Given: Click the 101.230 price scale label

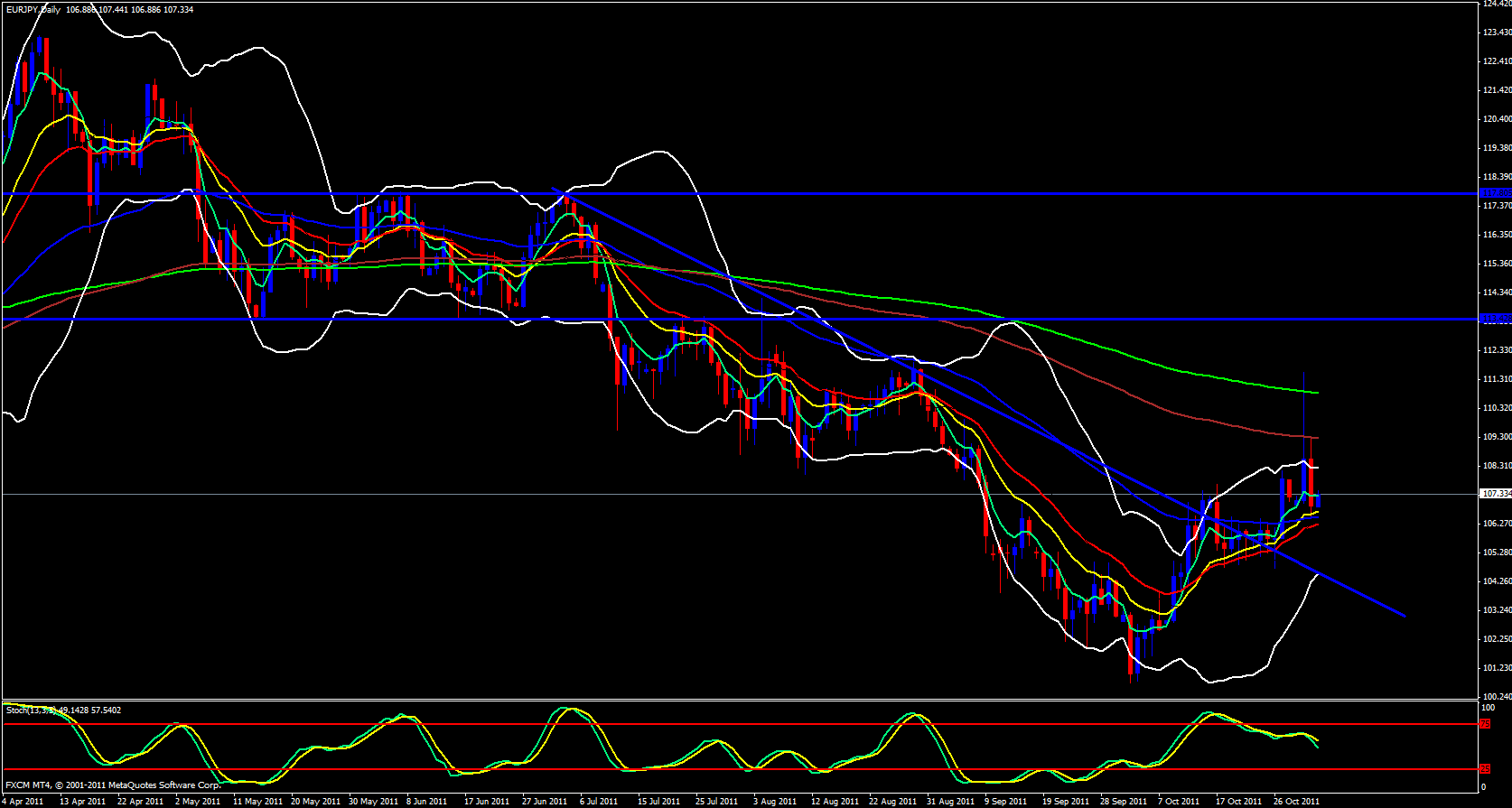Looking at the screenshot, I should (1497, 668).
